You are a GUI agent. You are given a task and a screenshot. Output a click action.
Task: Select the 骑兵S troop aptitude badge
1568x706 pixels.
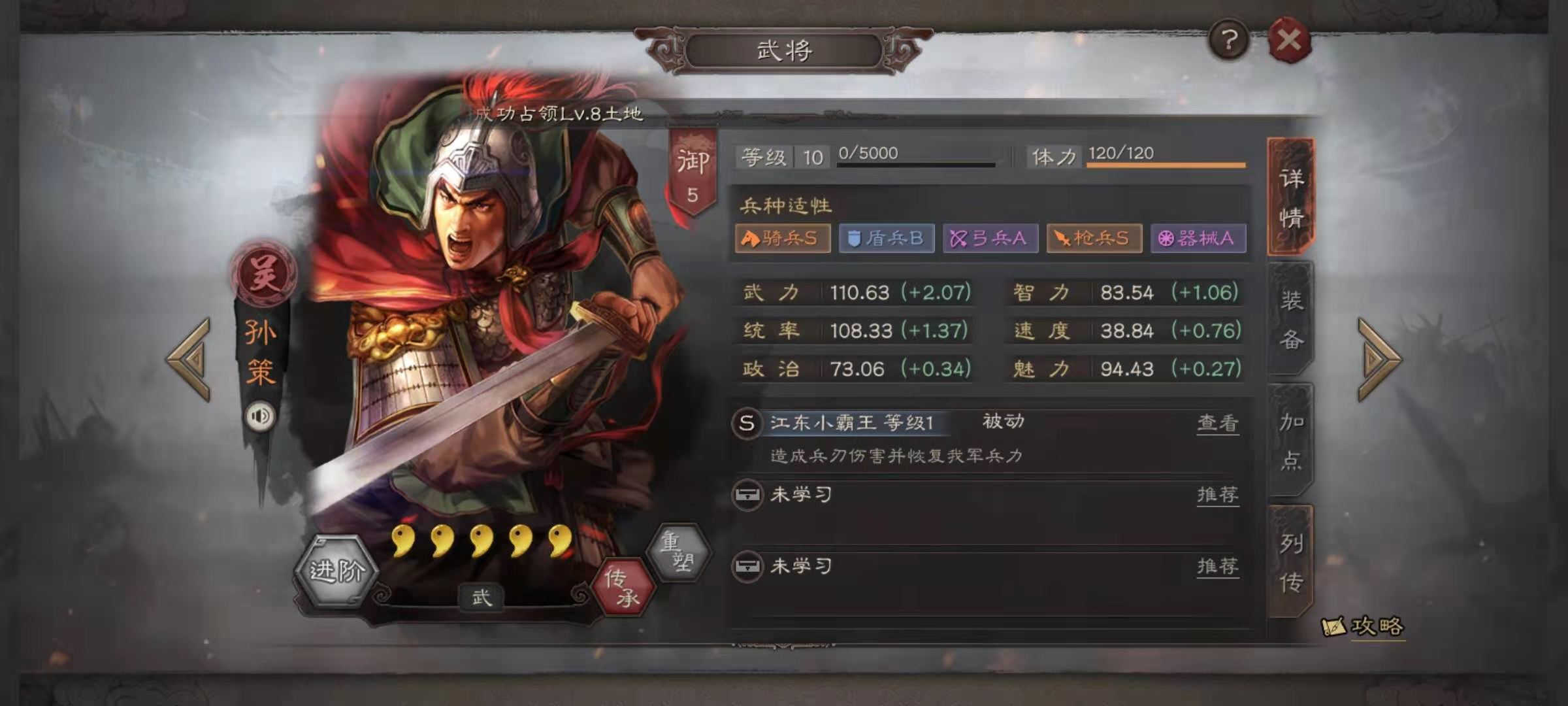tap(783, 238)
